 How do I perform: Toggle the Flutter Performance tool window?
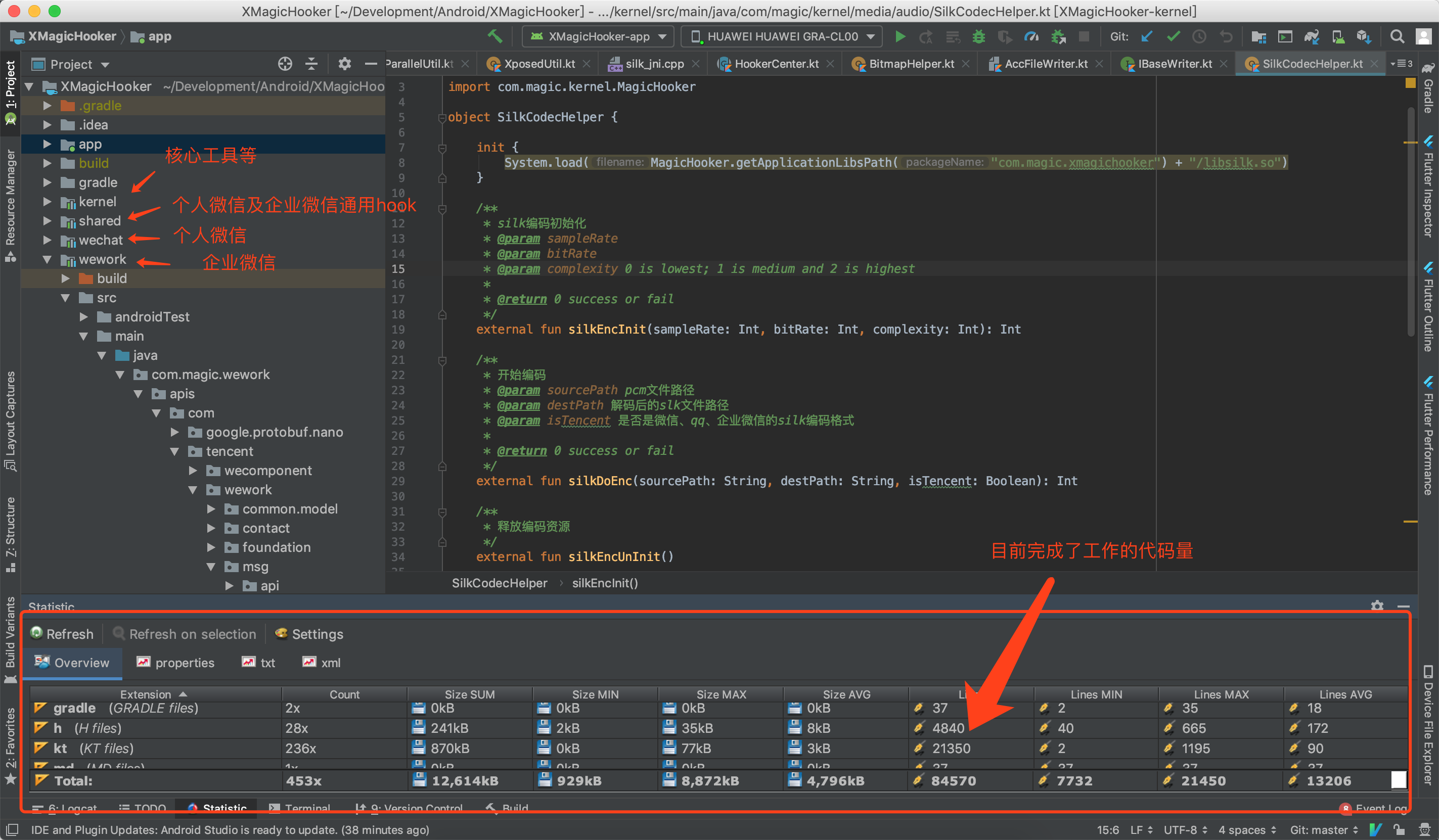click(1427, 436)
